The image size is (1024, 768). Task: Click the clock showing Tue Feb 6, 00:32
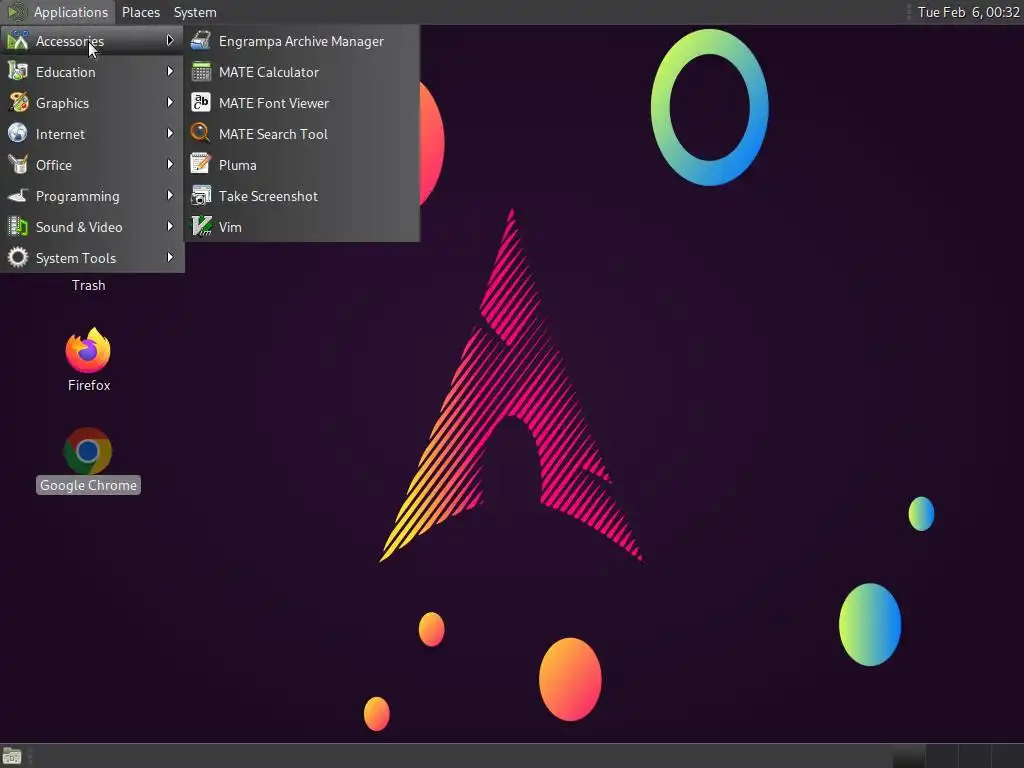(968, 12)
